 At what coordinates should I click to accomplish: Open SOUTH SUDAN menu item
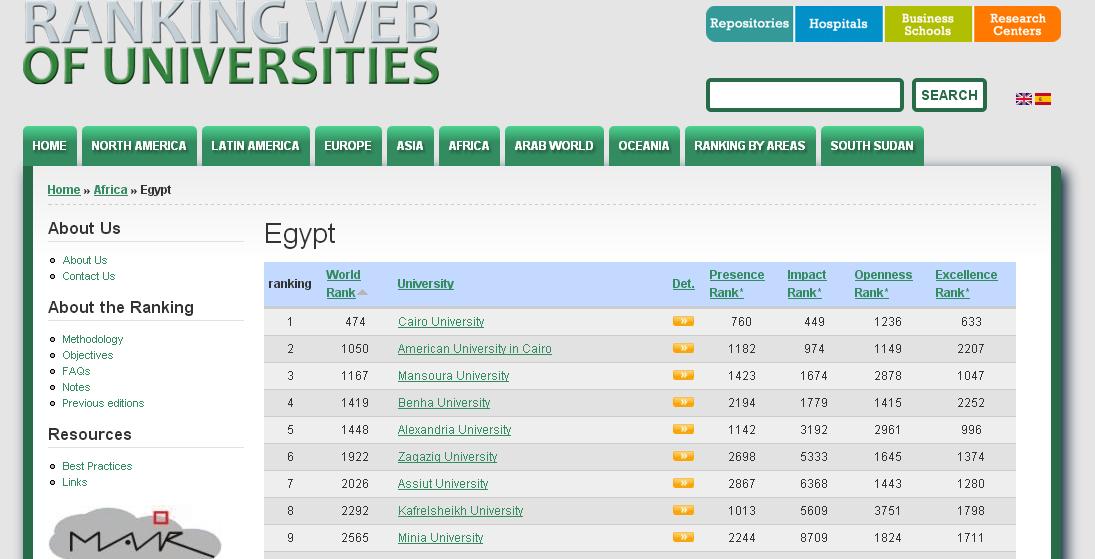(x=872, y=146)
